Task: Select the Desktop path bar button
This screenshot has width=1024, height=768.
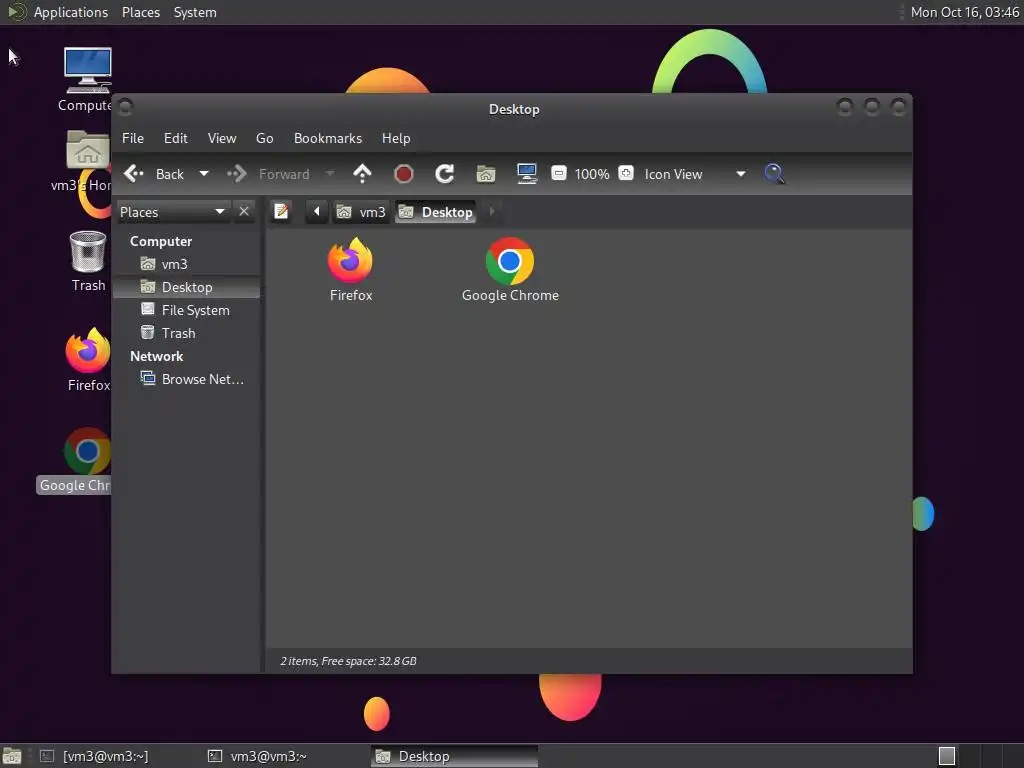Action: point(436,212)
